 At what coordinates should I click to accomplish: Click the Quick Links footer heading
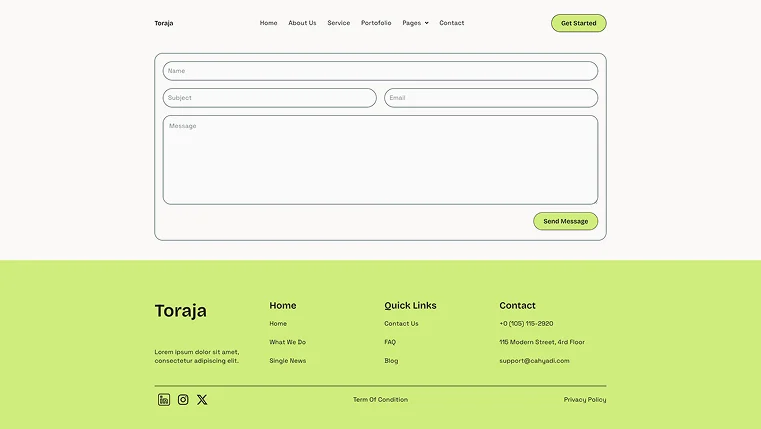pos(411,305)
